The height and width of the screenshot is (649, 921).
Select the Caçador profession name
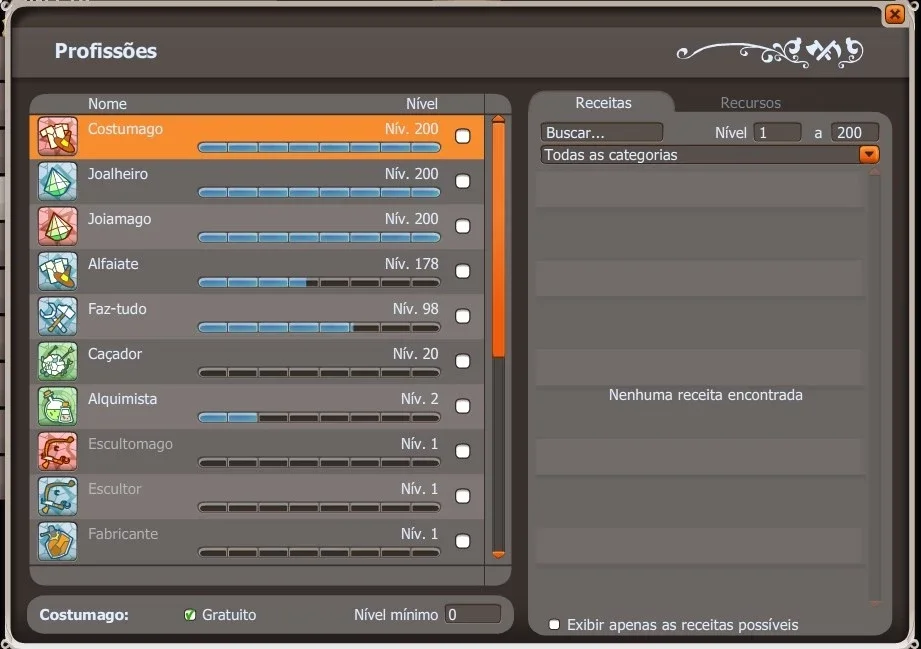(115, 354)
